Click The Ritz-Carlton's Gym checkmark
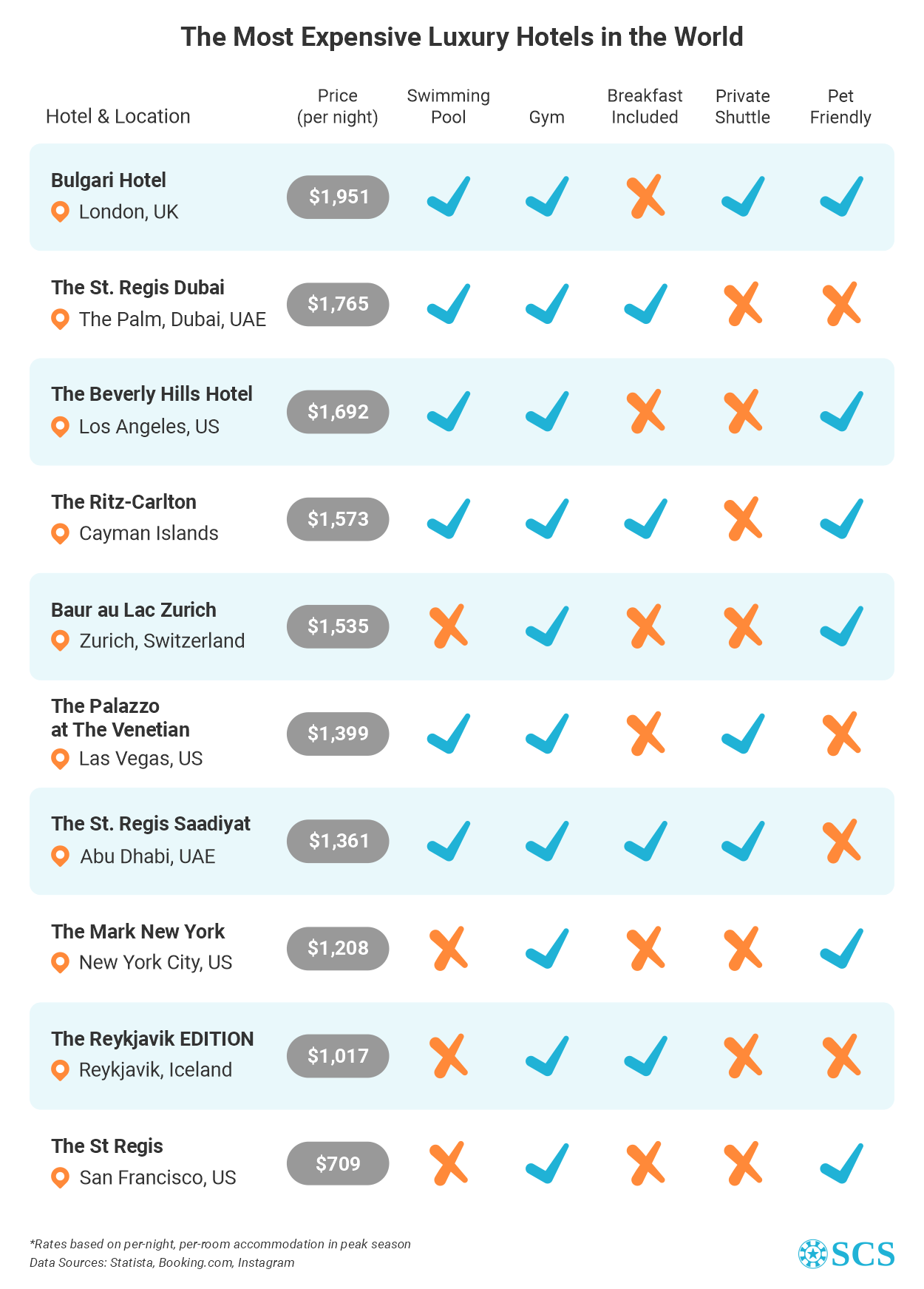Image resolution: width=924 pixels, height=1289 pixels. (x=548, y=518)
